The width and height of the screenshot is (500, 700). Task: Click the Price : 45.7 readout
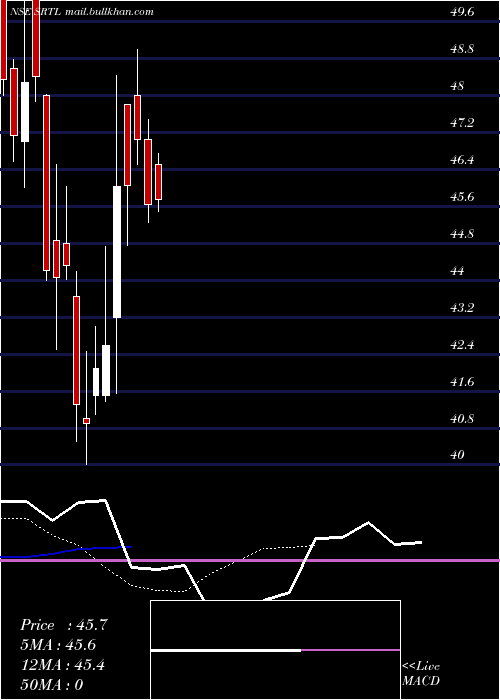coord(64,625)
